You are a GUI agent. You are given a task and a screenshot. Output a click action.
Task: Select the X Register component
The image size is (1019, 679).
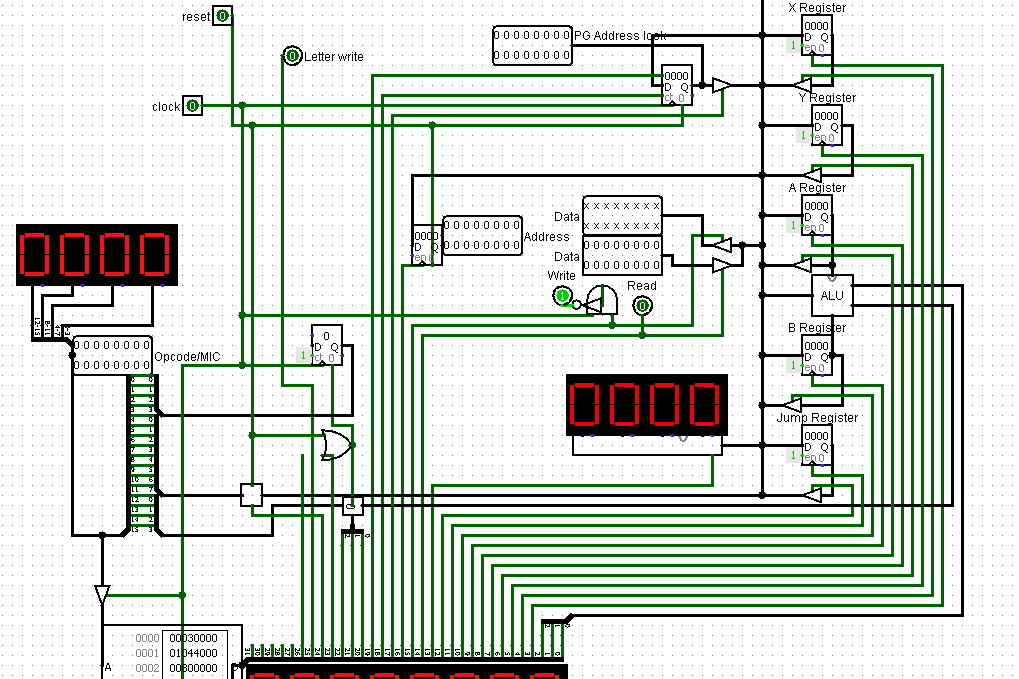click(x=817, y=37)
